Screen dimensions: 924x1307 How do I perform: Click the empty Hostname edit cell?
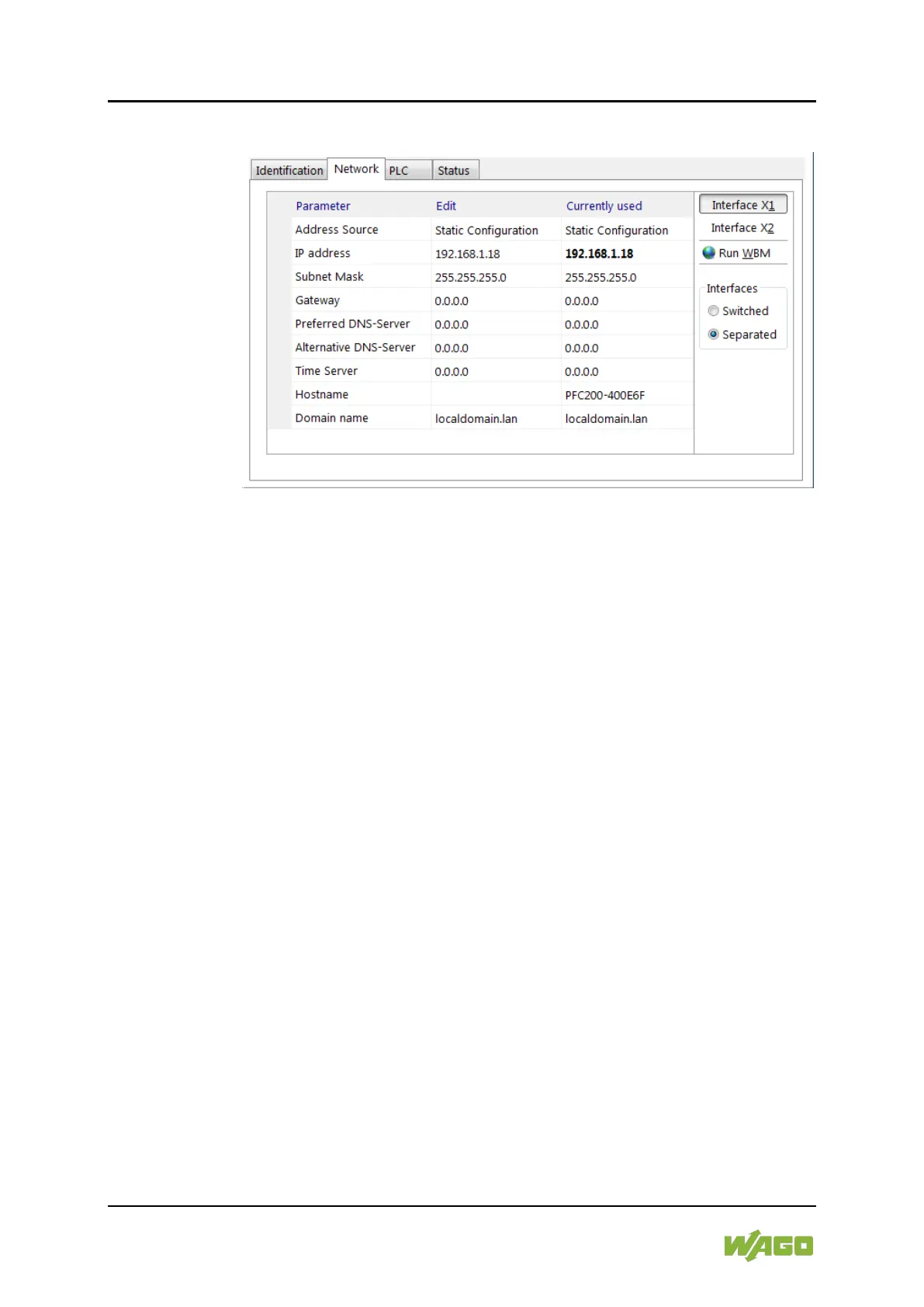coord(496,394)
